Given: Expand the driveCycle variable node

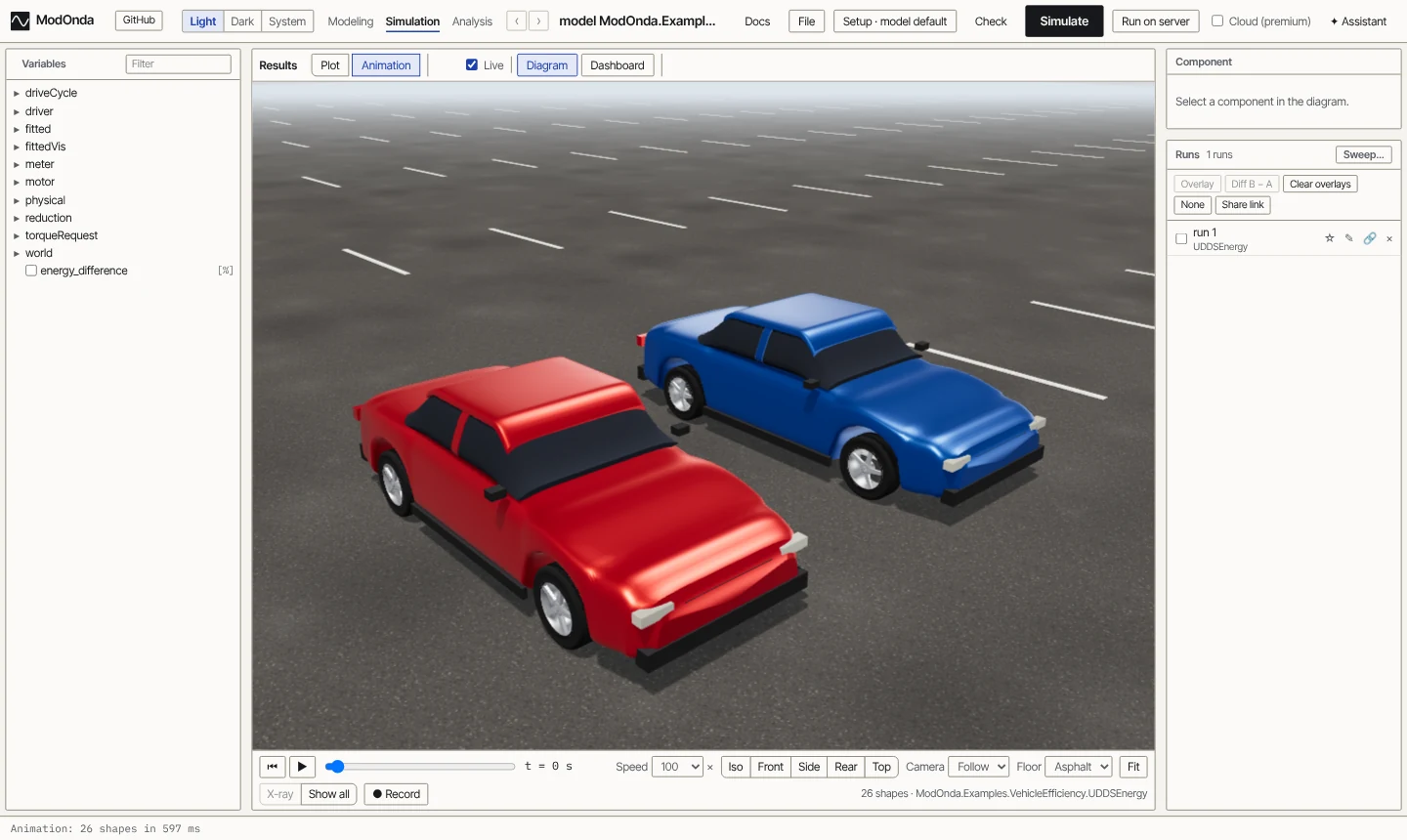Looking at the screenshot, I should click(x=17, y=94).
